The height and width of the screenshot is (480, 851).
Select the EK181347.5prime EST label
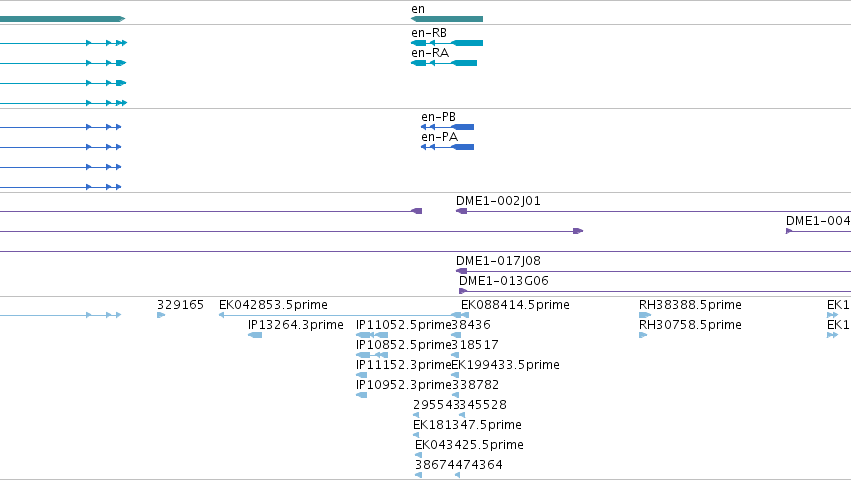pyautogui.click(x=467, y=425)
